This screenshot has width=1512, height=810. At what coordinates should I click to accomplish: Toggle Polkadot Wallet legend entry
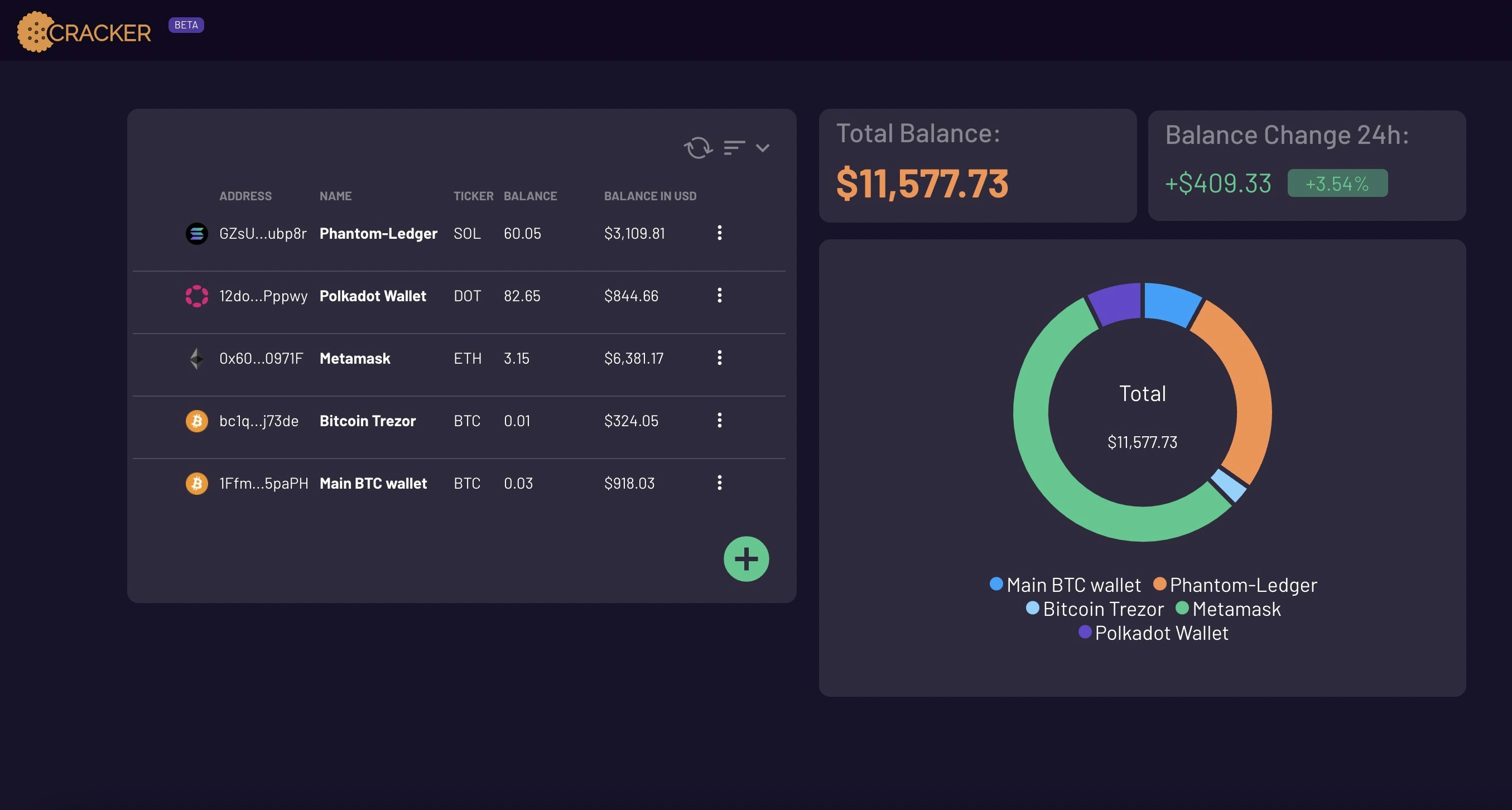pyautogui.click(x=1153, y=633)
